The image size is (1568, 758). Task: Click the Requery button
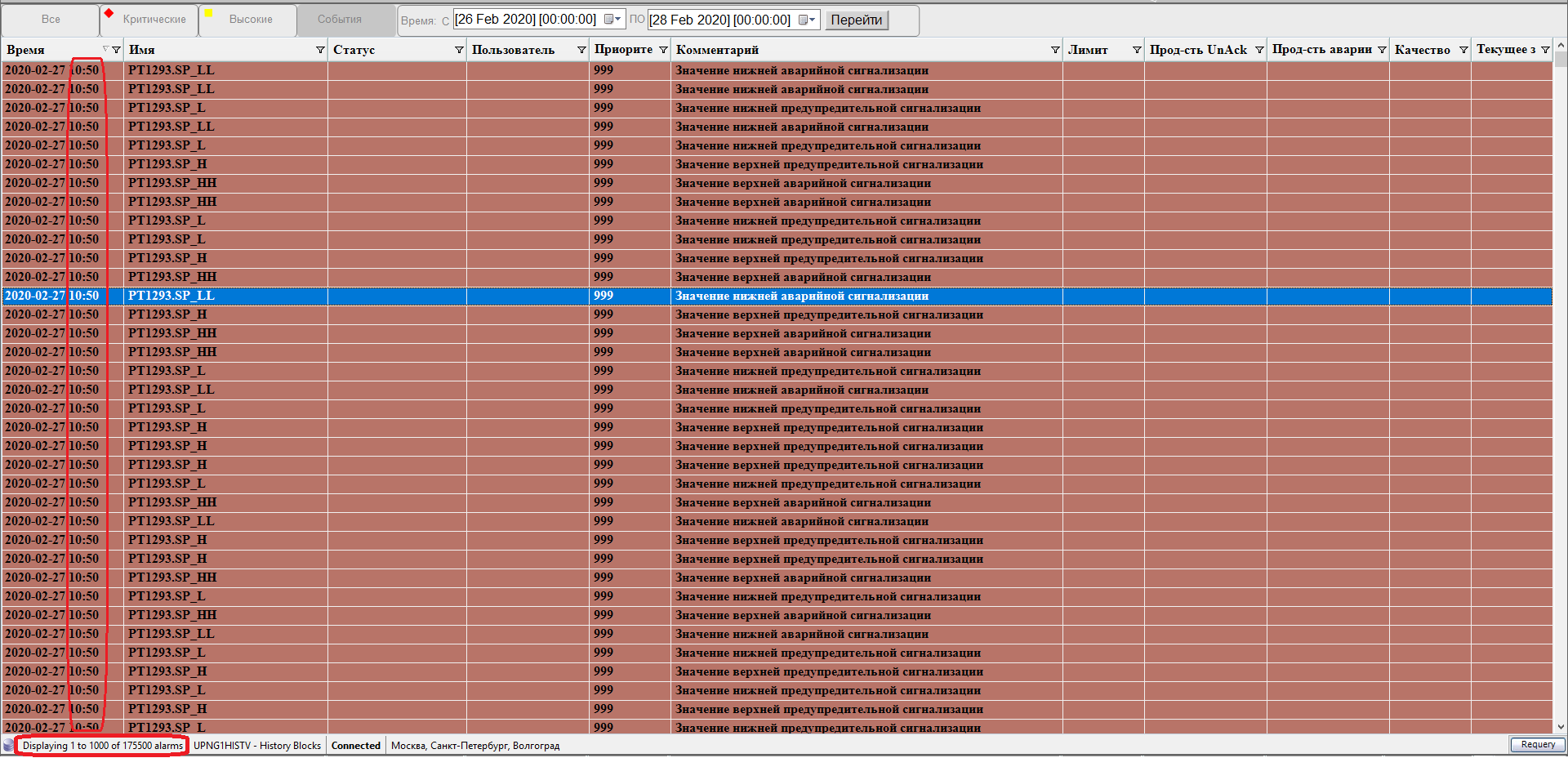point(1537,744)
